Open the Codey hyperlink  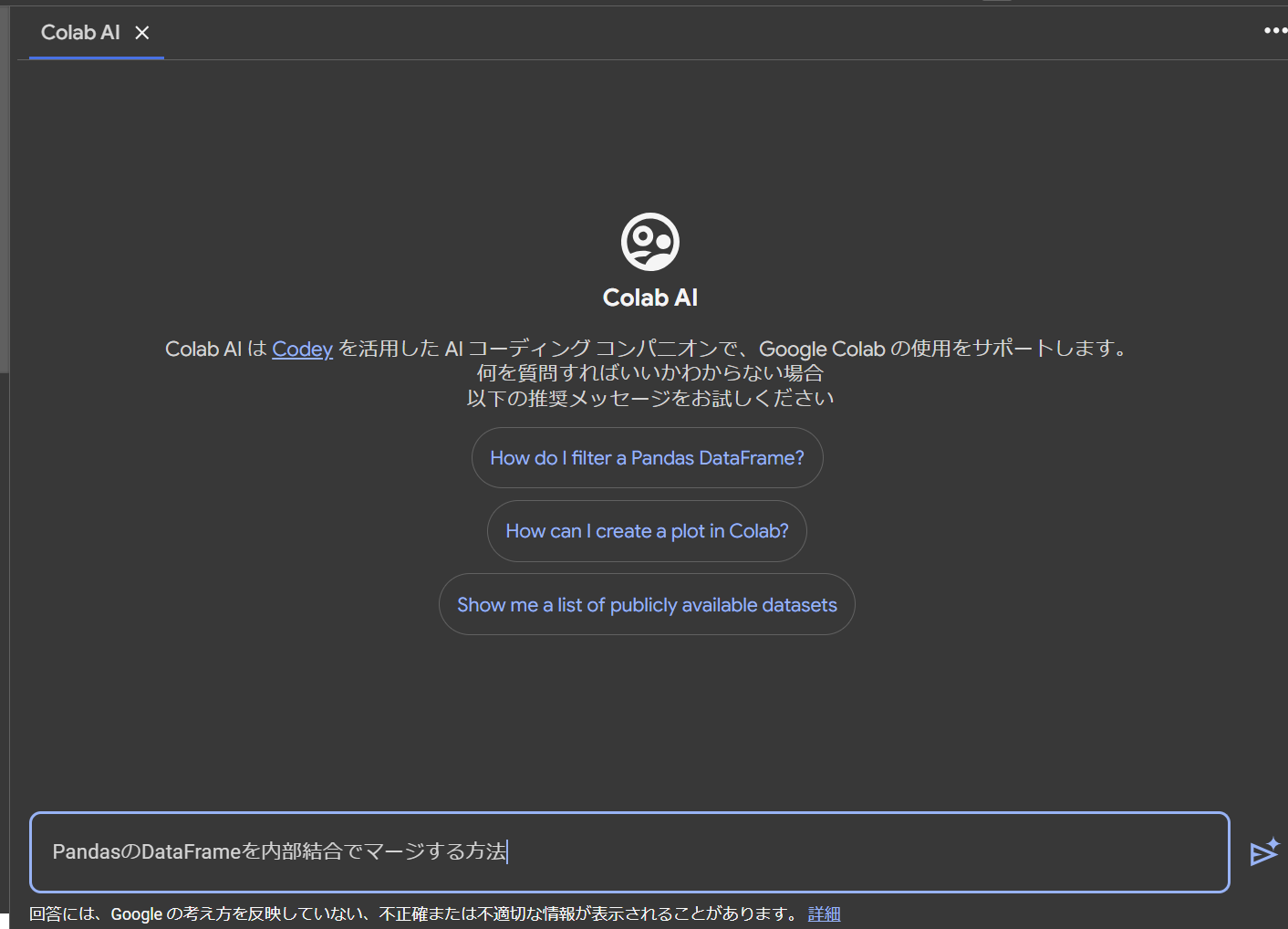click(x=302, y=349)
